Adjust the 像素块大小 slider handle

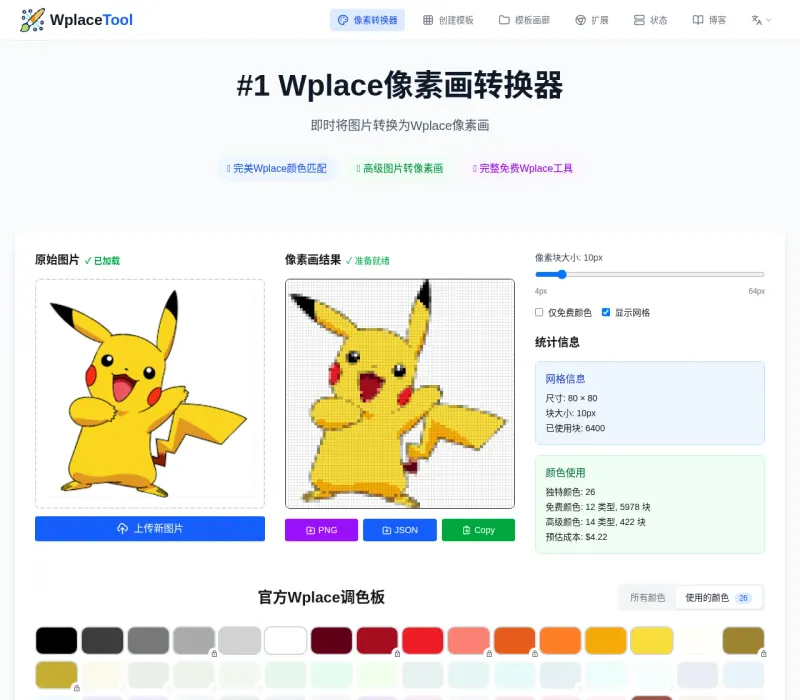coord(562,274)
